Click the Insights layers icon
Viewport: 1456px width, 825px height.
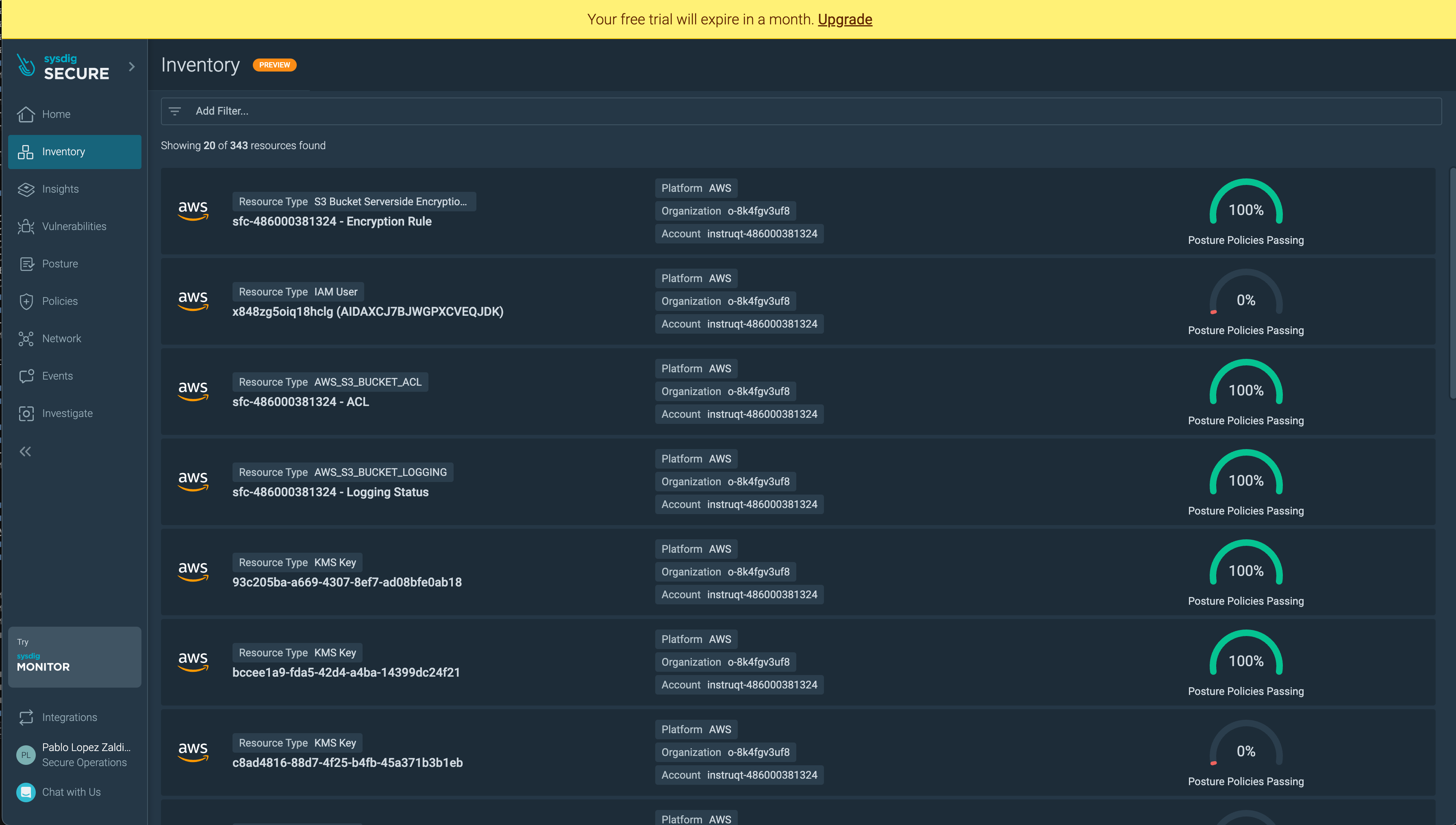click(x=26, y=189)
